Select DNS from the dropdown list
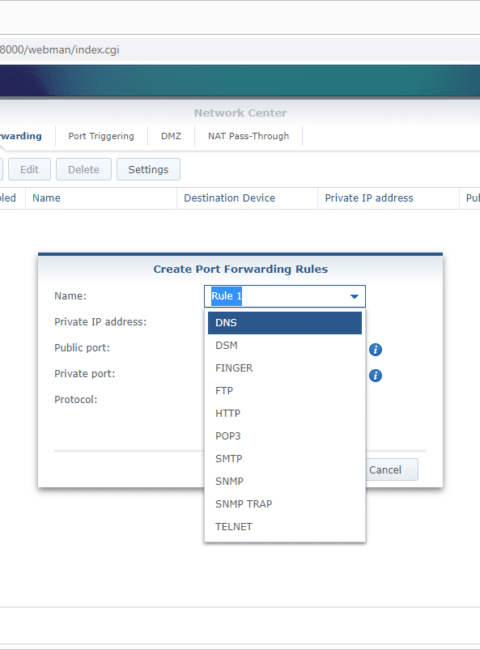 click(x=285, y=323)
